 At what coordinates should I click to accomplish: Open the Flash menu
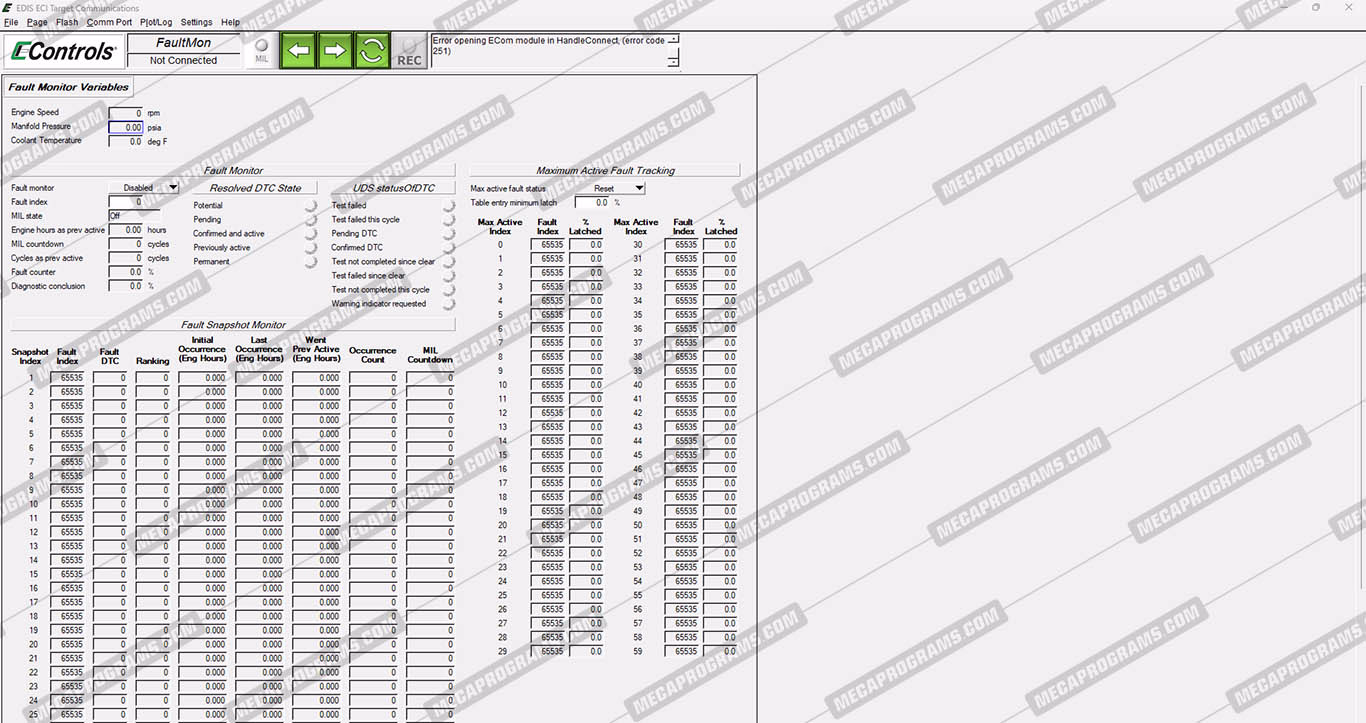point(67,22)
